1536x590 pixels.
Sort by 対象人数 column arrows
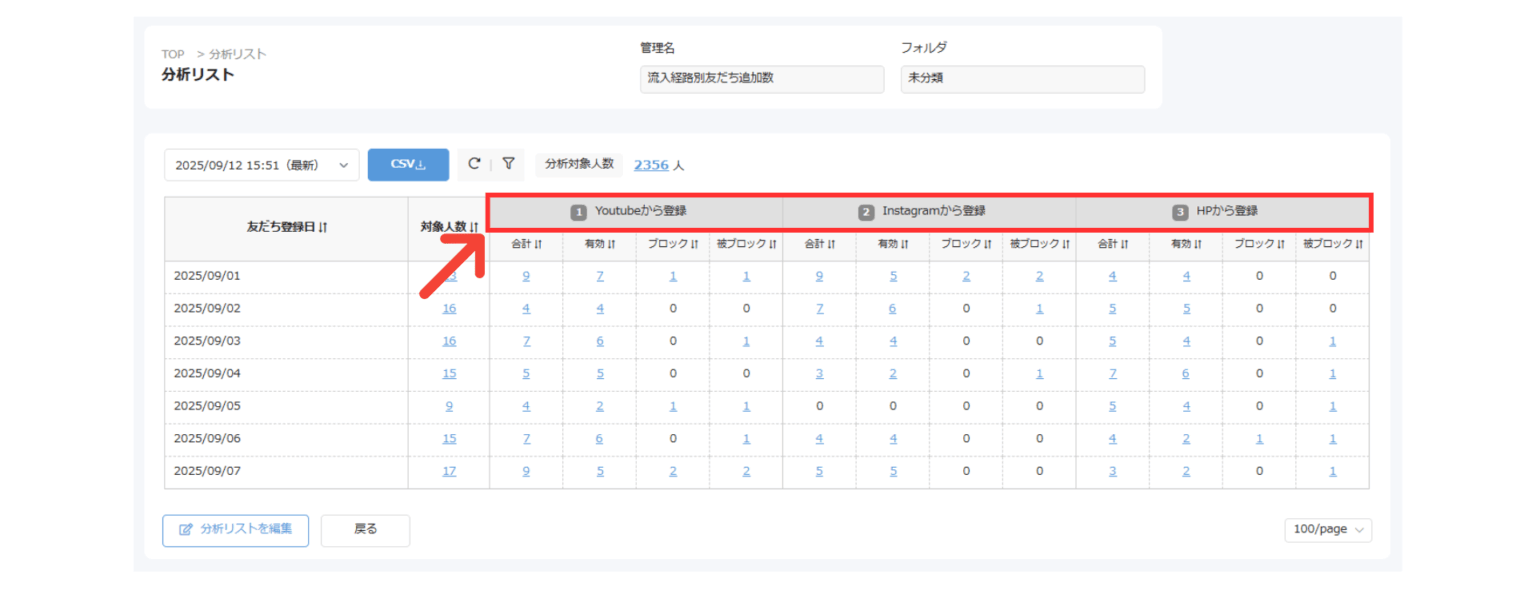(x=473, y=227)
